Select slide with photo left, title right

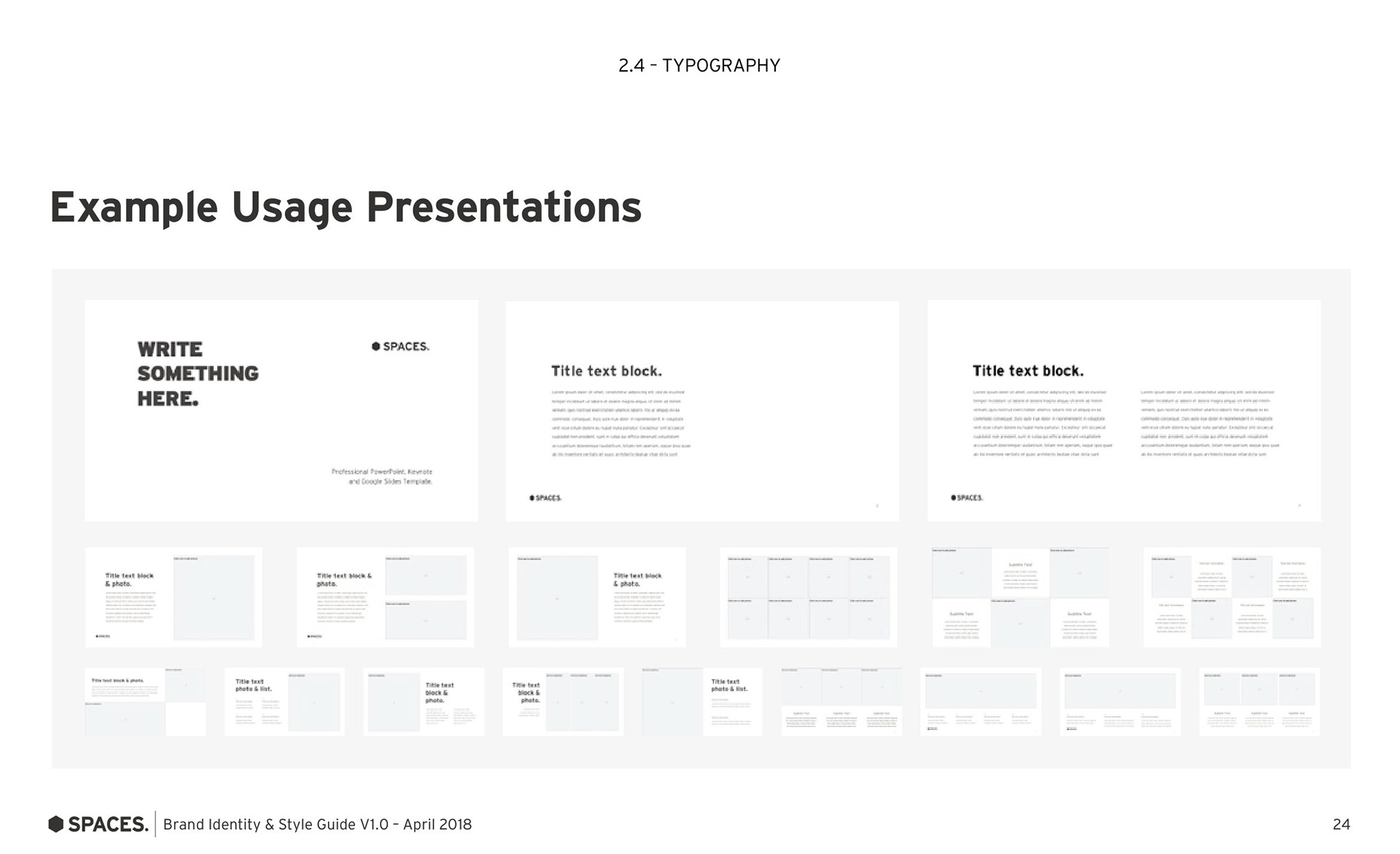596,597
